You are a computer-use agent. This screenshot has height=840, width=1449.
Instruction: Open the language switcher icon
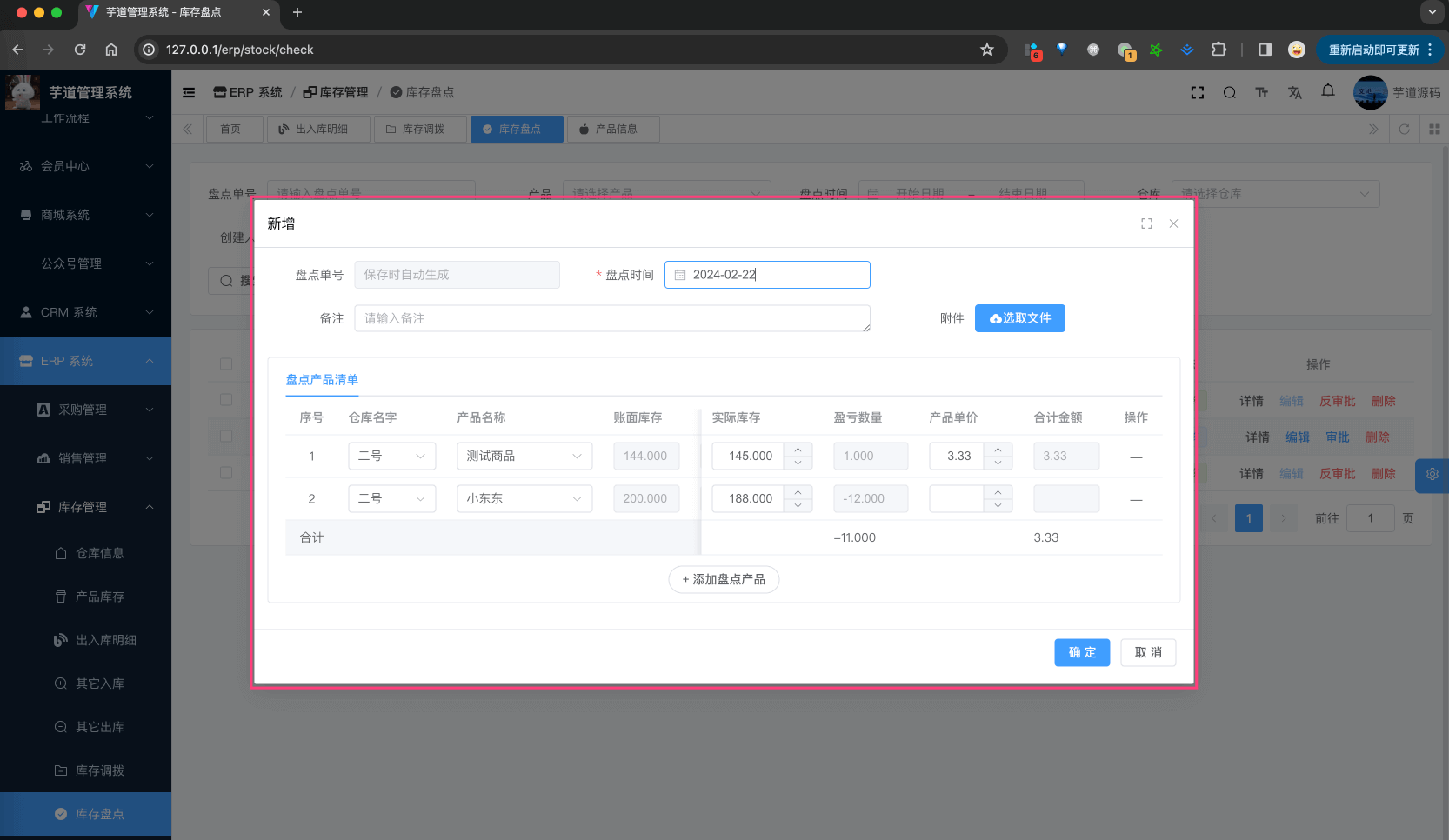[x=1295, y=92]
